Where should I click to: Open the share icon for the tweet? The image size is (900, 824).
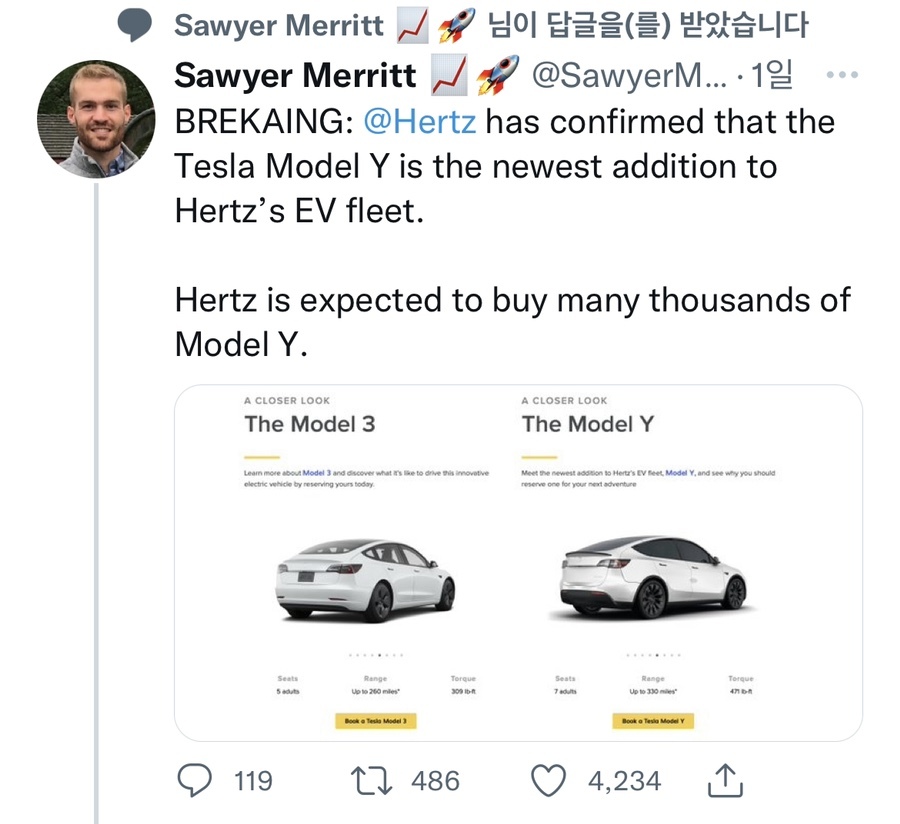coord(724,780)
